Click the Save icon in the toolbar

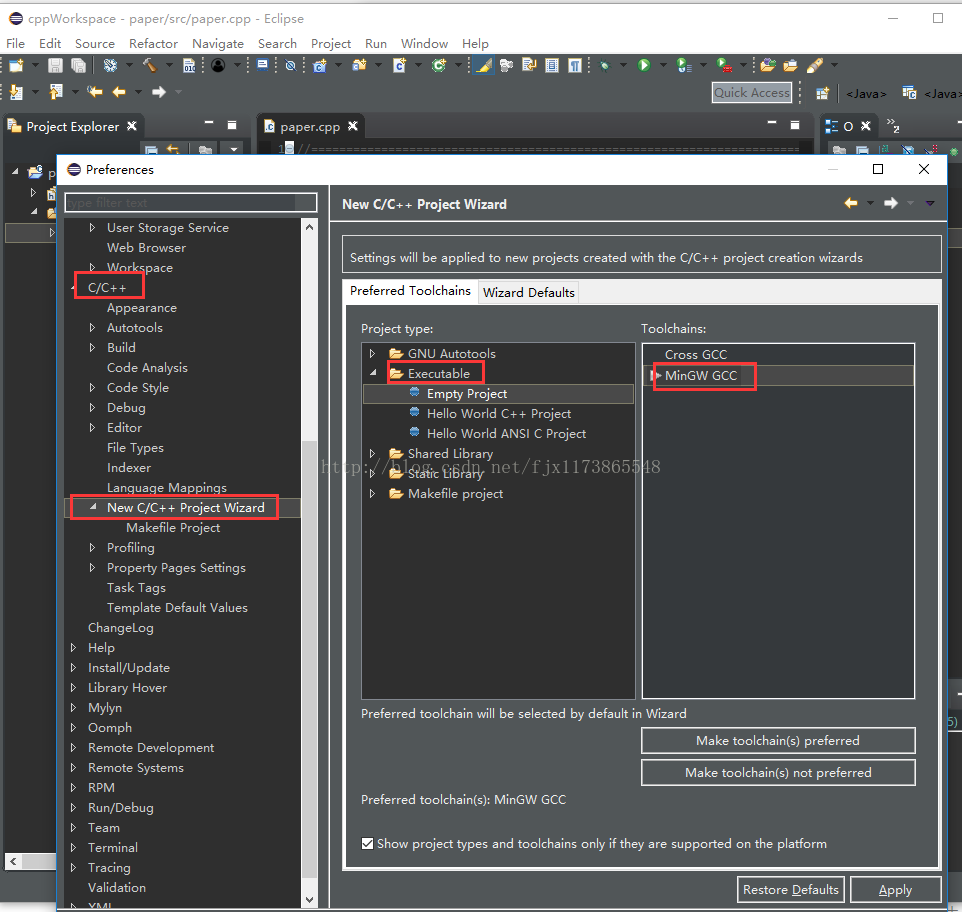pyautogui.click(x=55, y=66)
